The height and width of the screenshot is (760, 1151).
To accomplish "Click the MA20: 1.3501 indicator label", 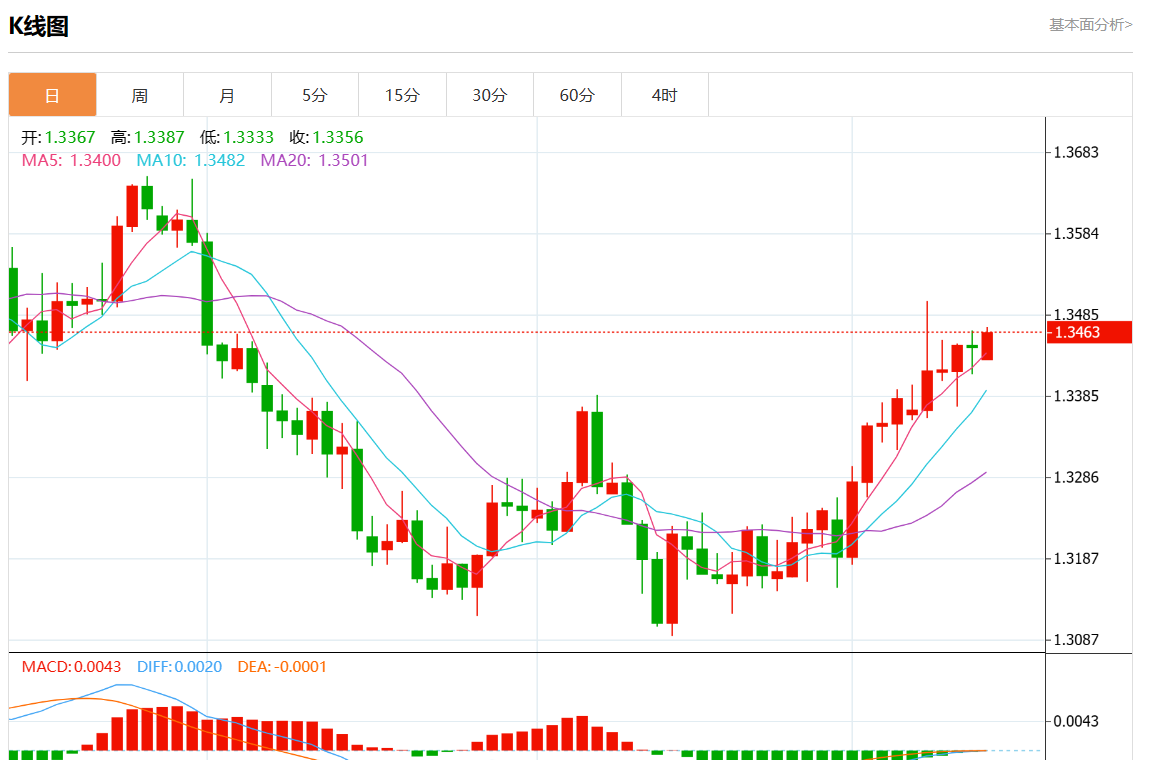I will tap(314, 160).
